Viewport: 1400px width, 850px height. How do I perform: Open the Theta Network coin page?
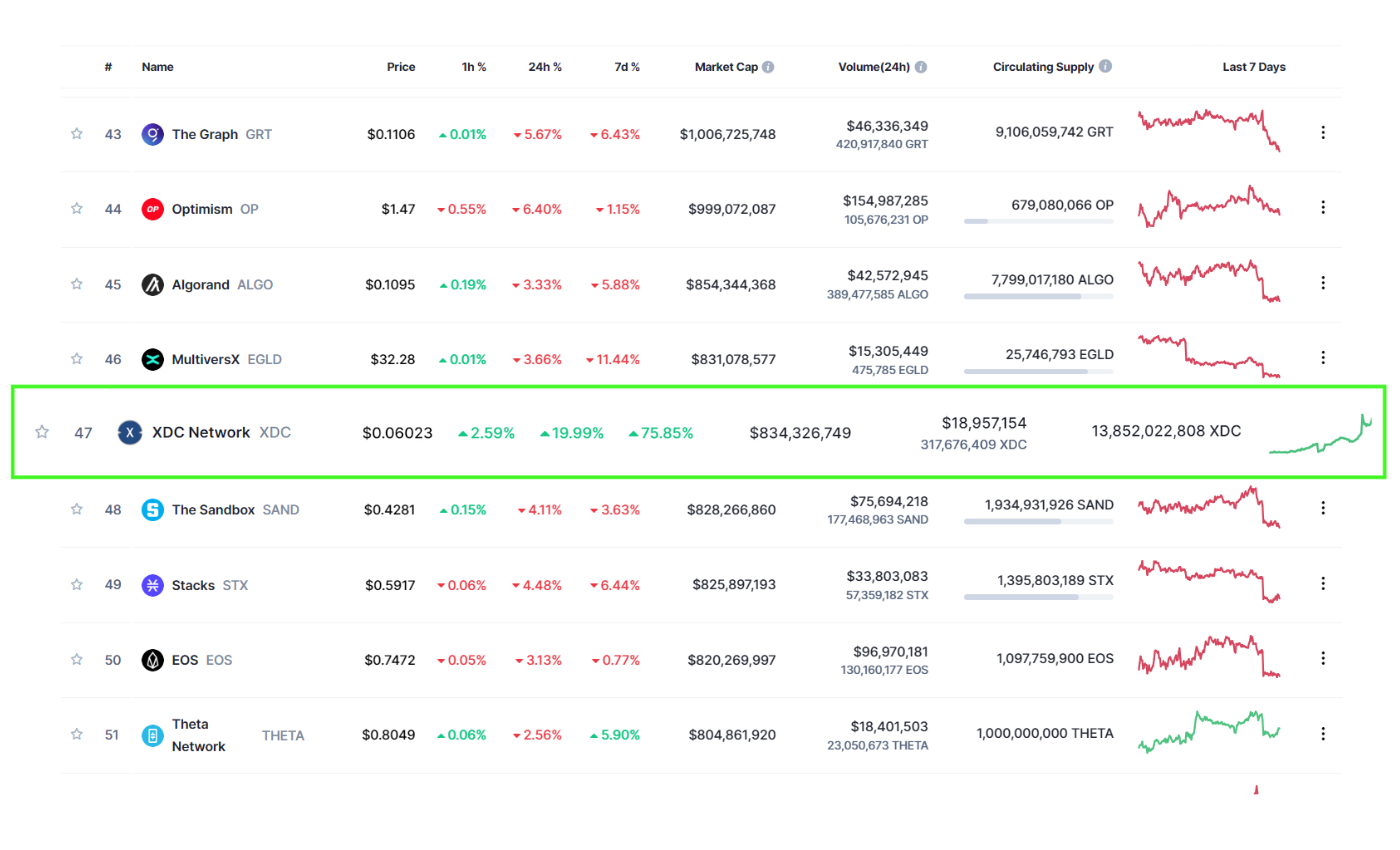pyautogui.click(x=238, y=735)
